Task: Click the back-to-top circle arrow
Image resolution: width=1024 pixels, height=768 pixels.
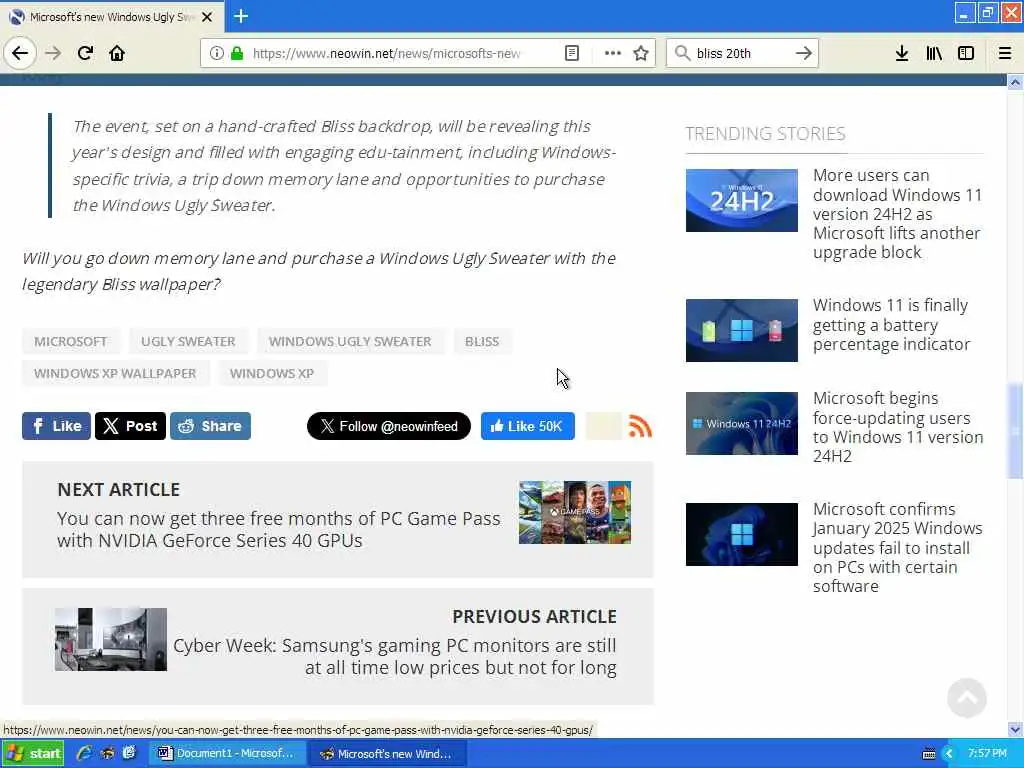Action: click(x=967, y=697)
